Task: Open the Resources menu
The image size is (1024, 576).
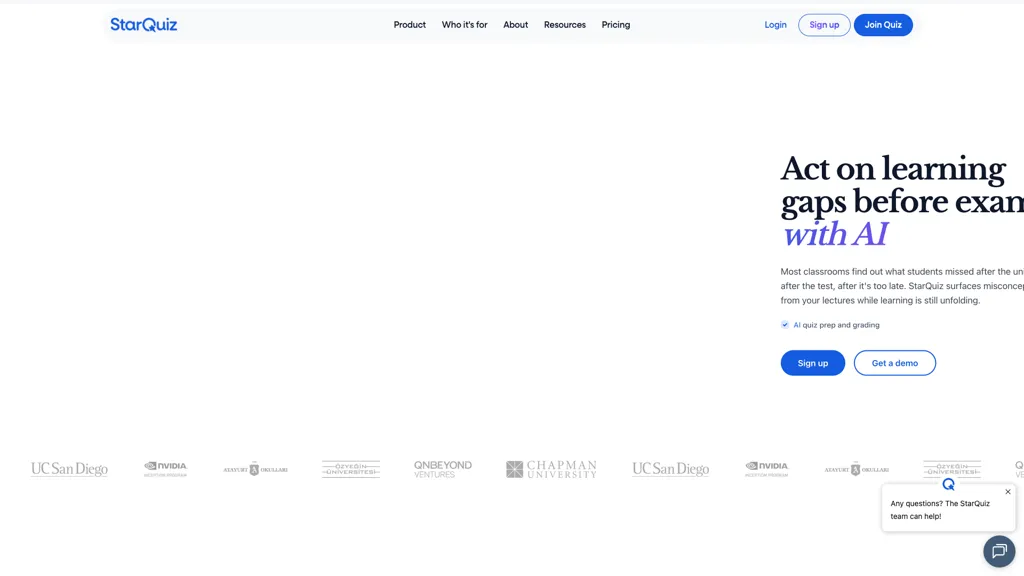Action: point(565,25)
